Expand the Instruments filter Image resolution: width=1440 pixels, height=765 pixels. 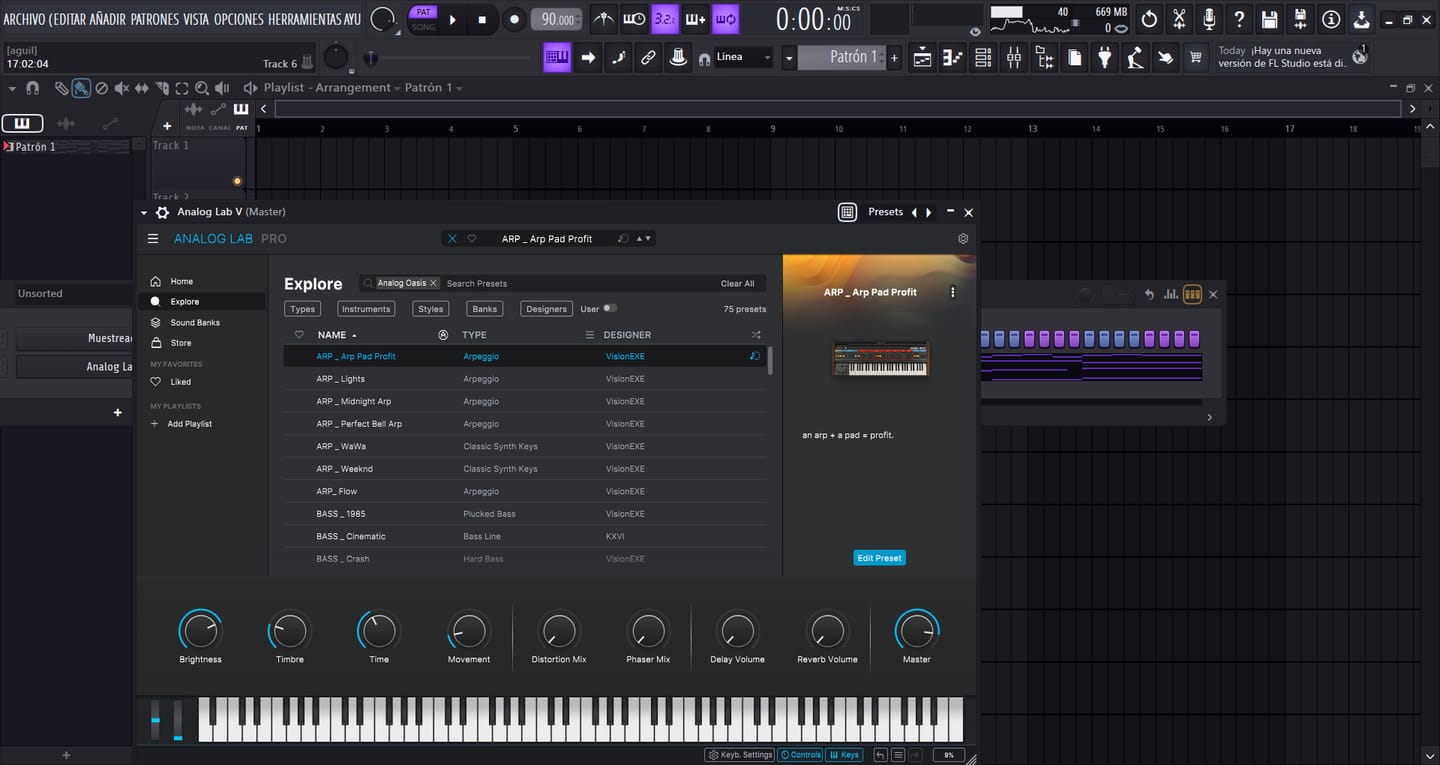click(x=366, y=309)
